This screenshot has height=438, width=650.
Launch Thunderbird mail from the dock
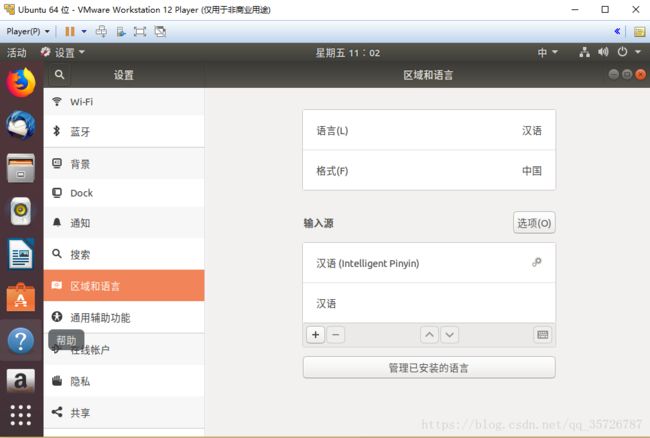(x=21, y=125)
